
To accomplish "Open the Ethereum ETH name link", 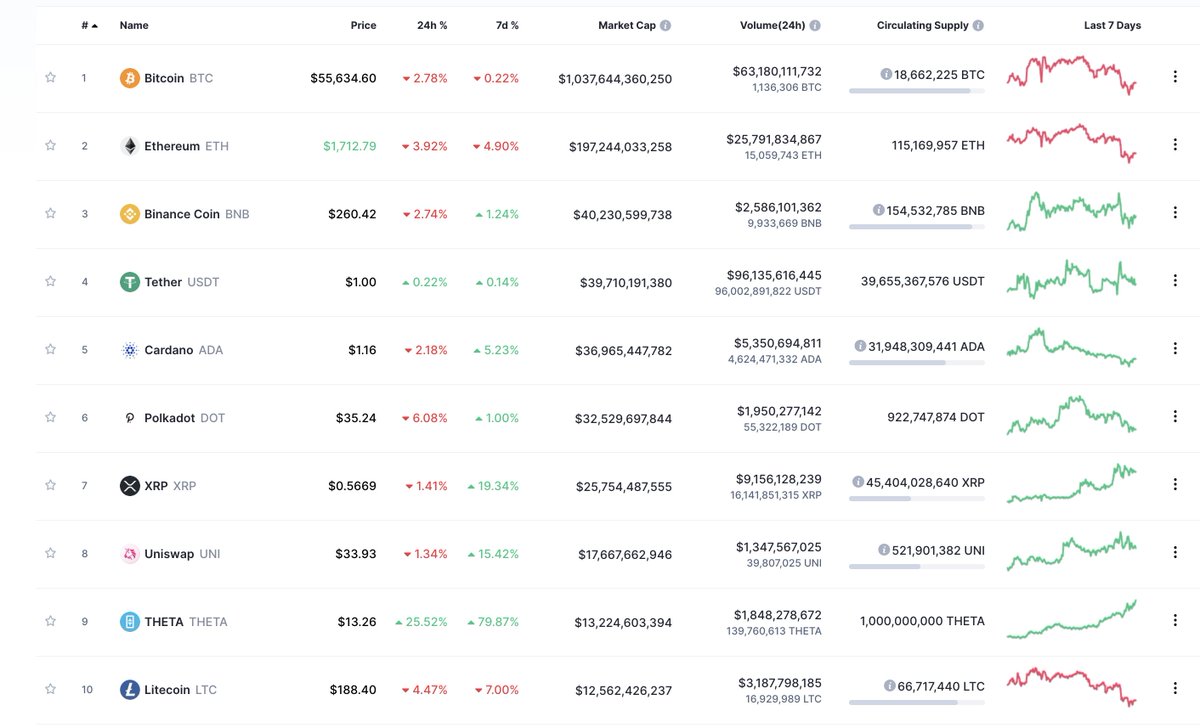I will (x=186, y=146).
